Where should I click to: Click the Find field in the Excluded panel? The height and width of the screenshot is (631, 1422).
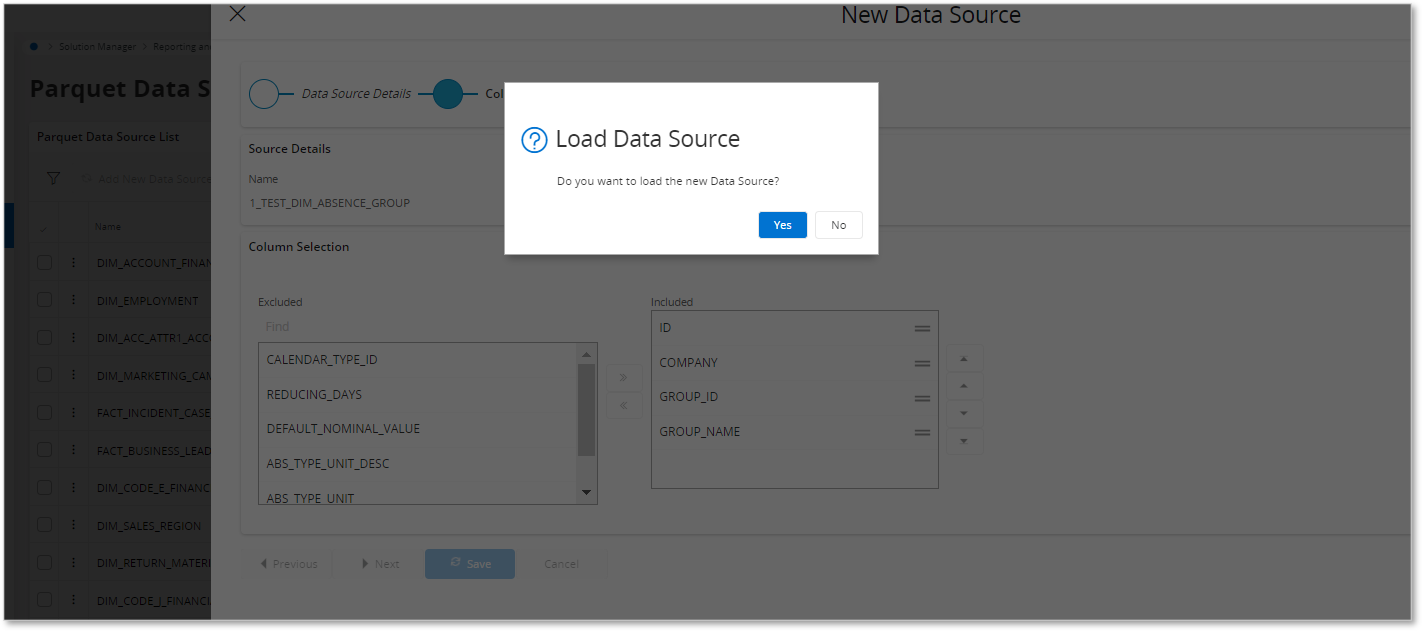[350, 326]
